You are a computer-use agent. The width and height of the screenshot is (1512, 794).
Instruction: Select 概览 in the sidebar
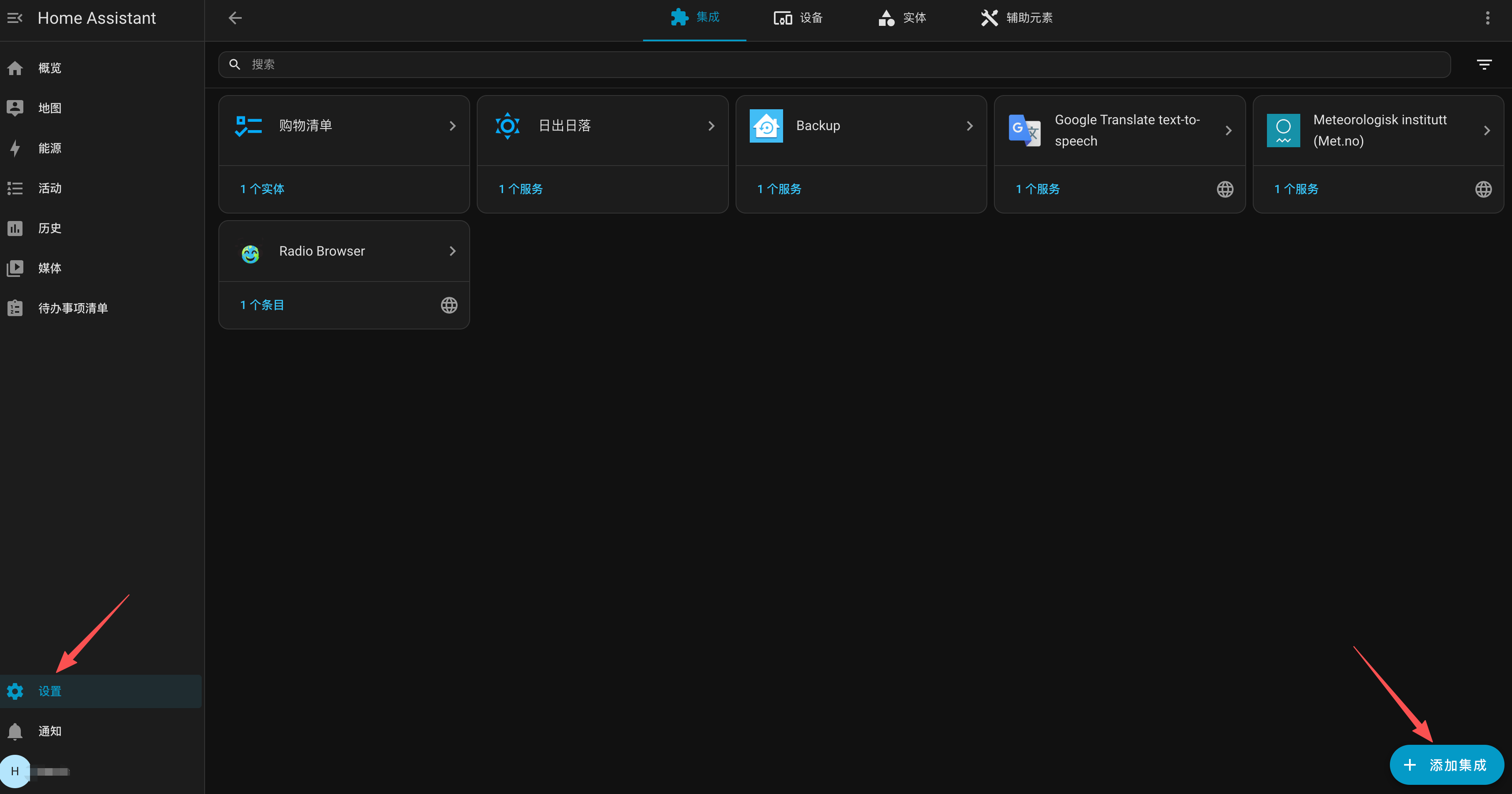(49, 68)
